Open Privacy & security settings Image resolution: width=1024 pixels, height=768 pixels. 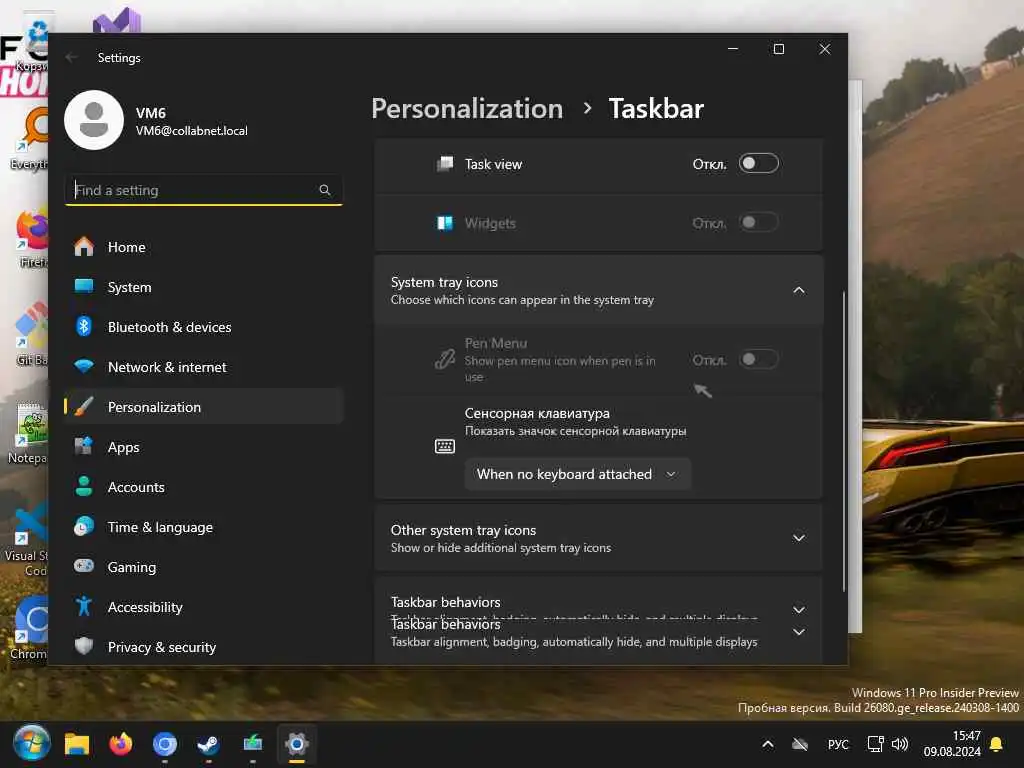203,647
